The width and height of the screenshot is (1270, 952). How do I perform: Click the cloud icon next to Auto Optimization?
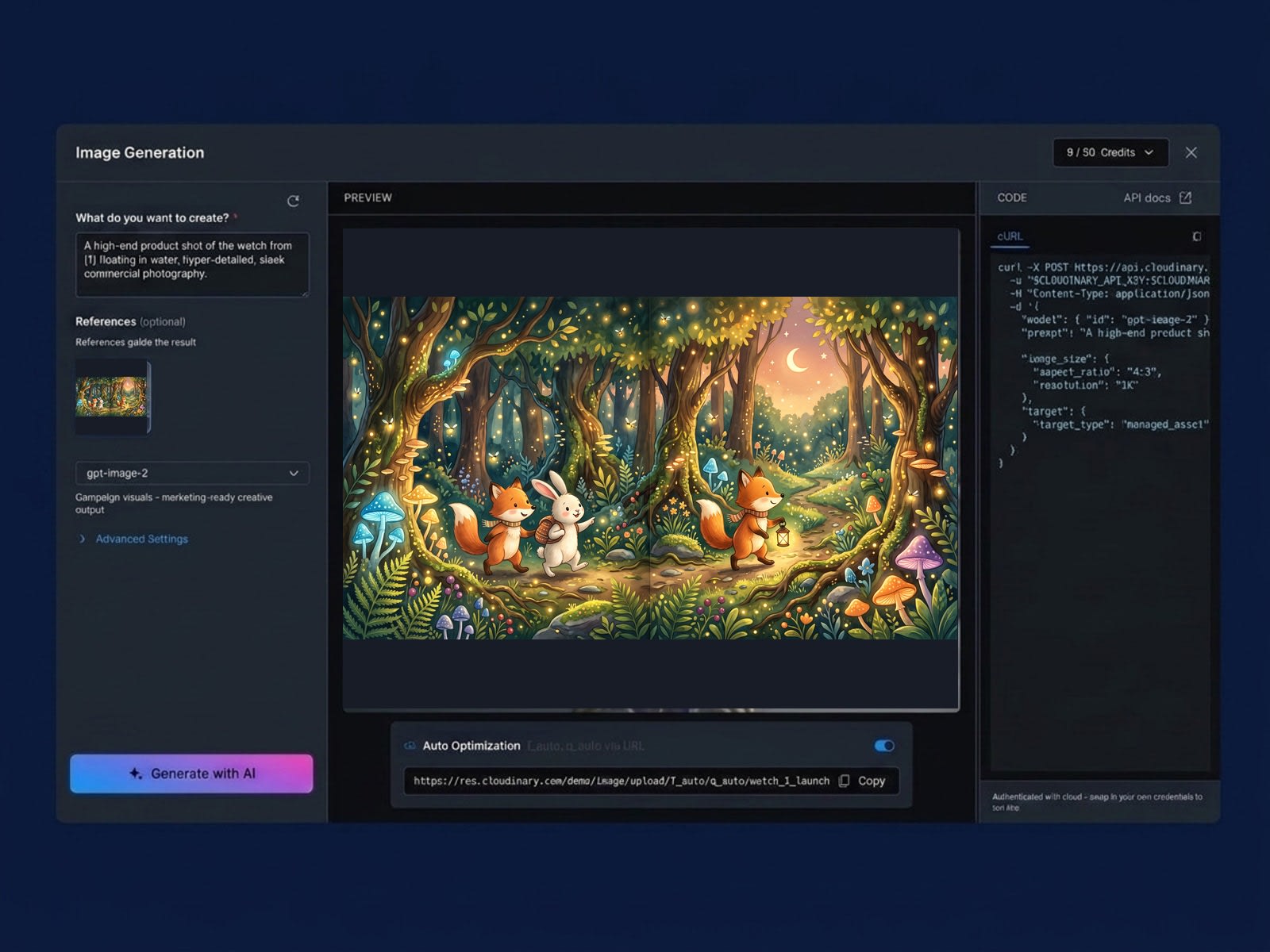[x=410, y=746]
